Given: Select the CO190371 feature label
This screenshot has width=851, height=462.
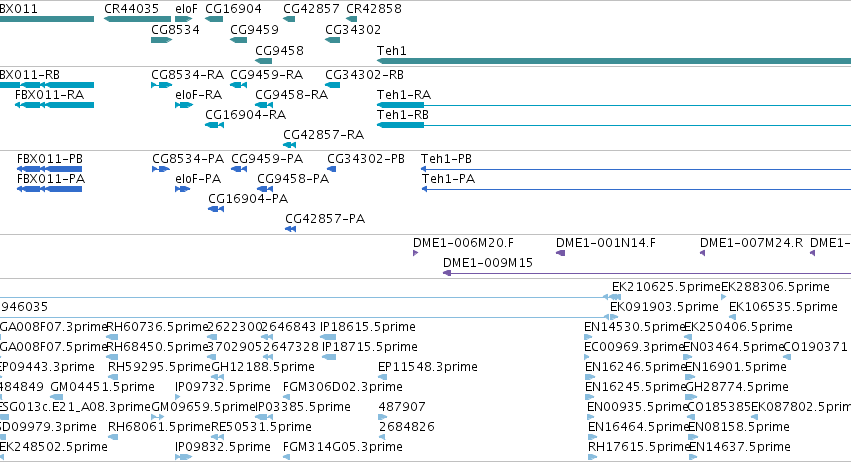Looking at the screenshot, I should tap(816, 347).
